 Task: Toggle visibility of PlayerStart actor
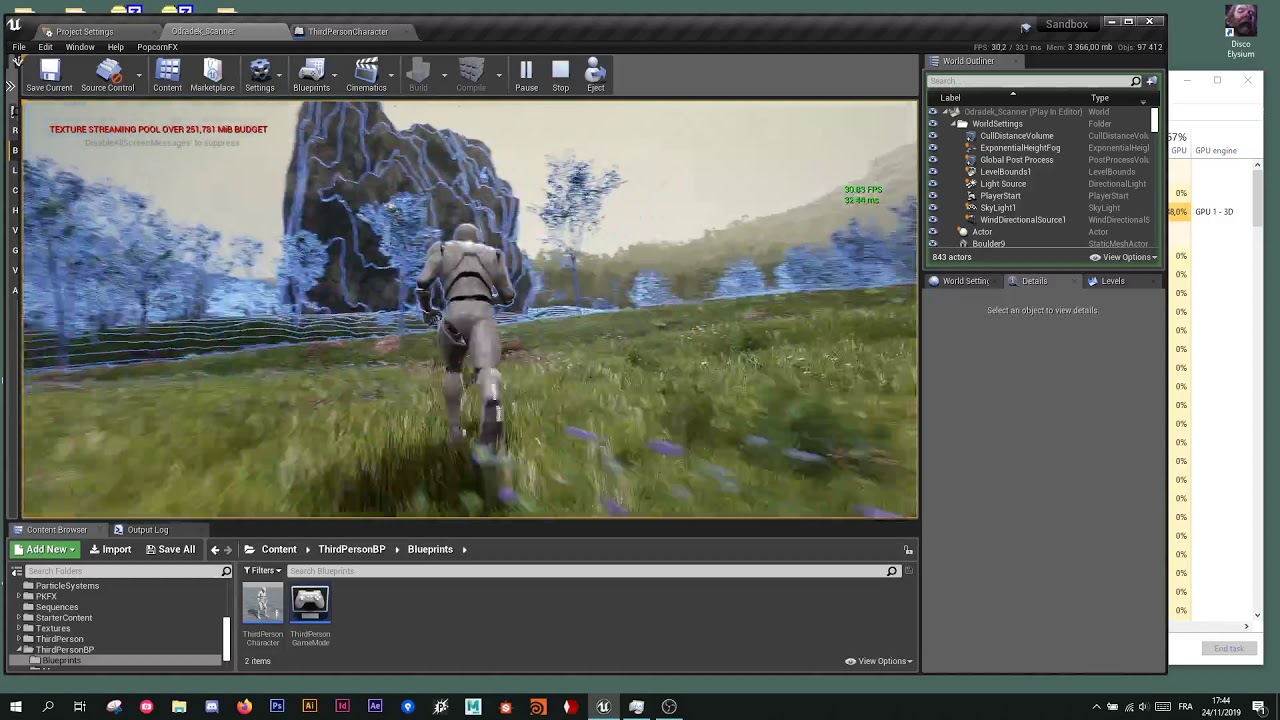(933, 196)
